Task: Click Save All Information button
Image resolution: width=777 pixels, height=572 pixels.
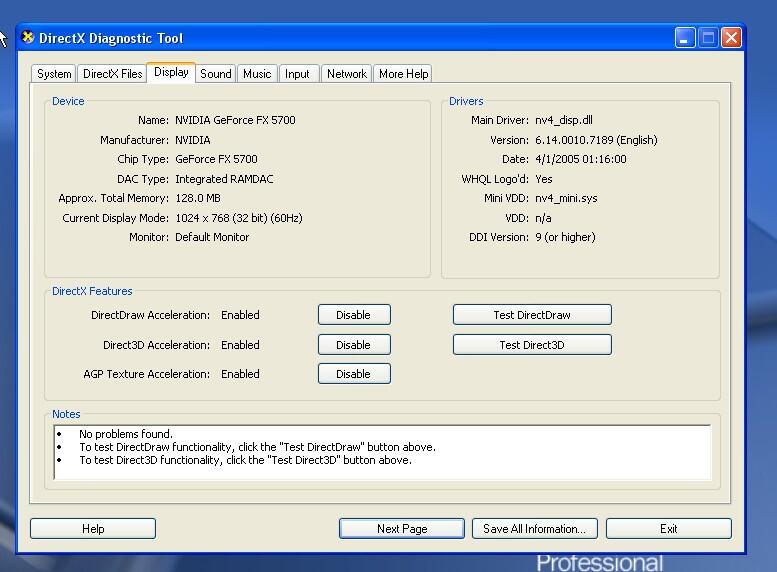Action: [535, 528]
